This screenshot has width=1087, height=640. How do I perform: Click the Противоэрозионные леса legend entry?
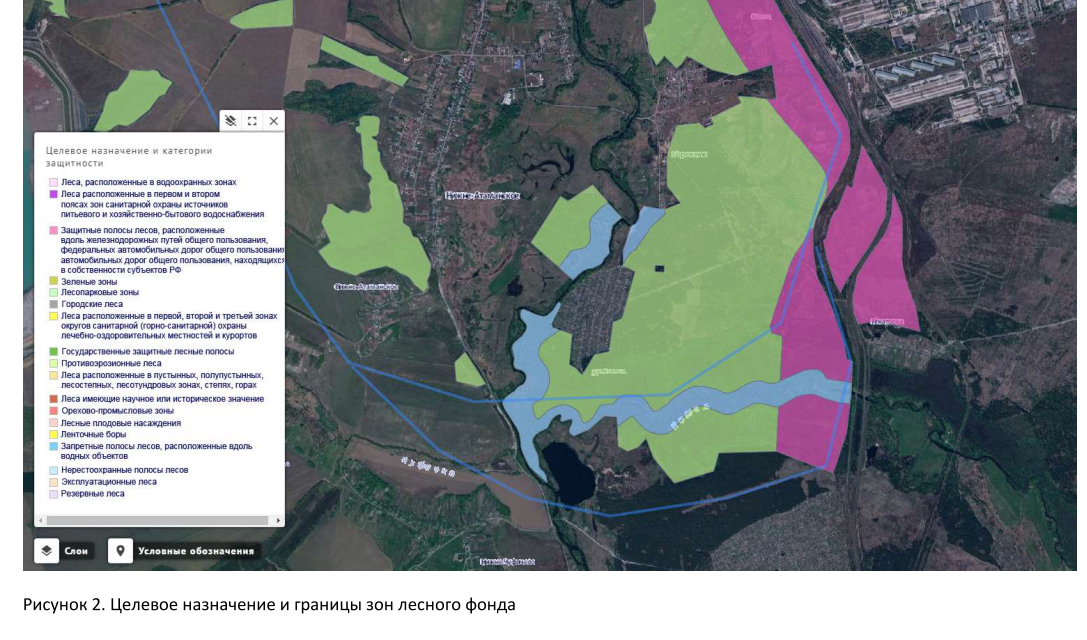point(110,364)
